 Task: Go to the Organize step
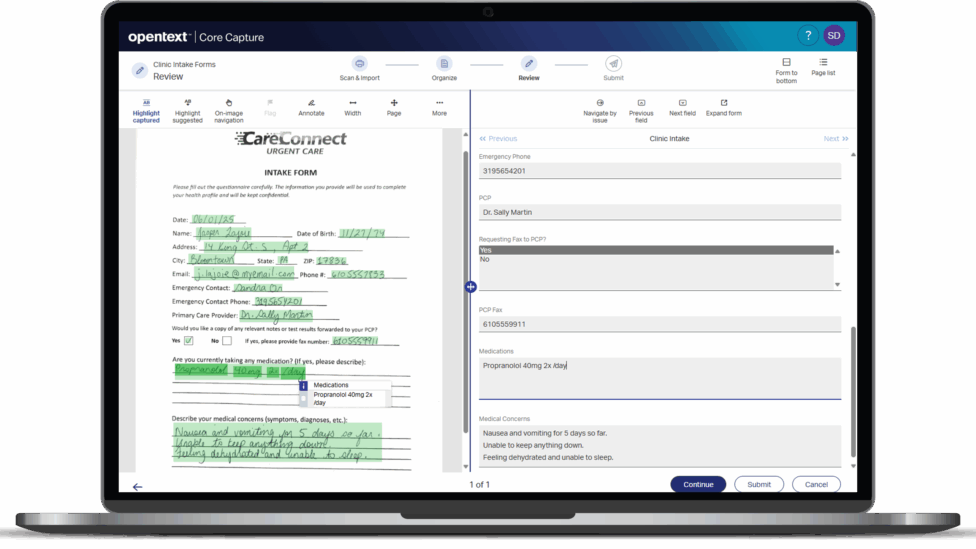tap(444, 68)
